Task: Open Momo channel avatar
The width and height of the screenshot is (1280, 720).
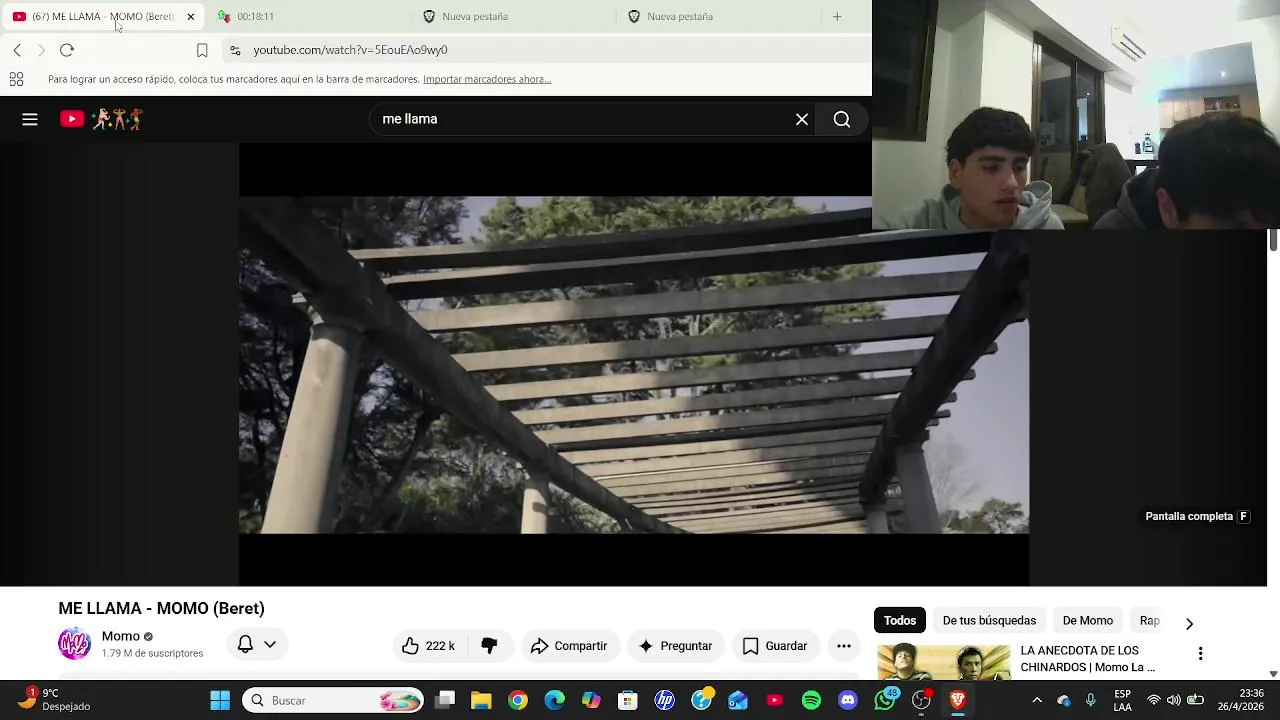Action: (74, 644)
